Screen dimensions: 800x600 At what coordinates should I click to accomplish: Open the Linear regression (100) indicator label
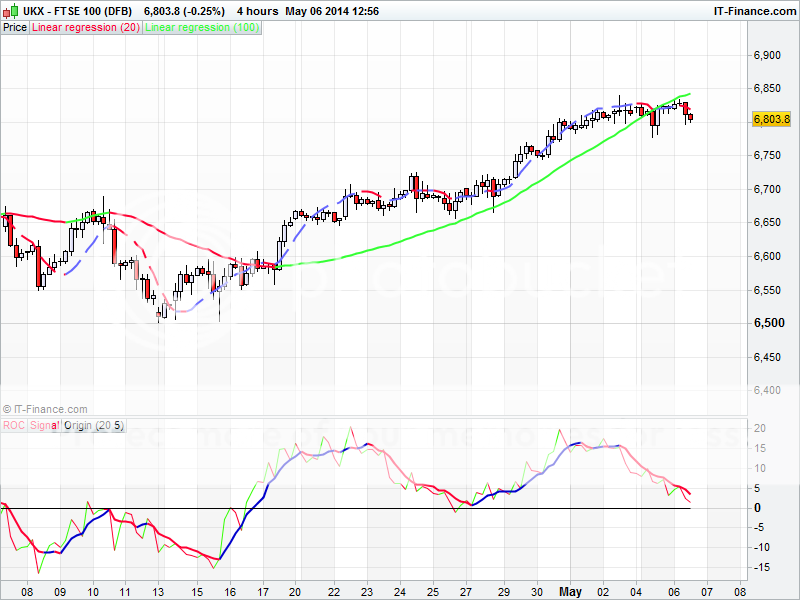click(x=203, y=28)
